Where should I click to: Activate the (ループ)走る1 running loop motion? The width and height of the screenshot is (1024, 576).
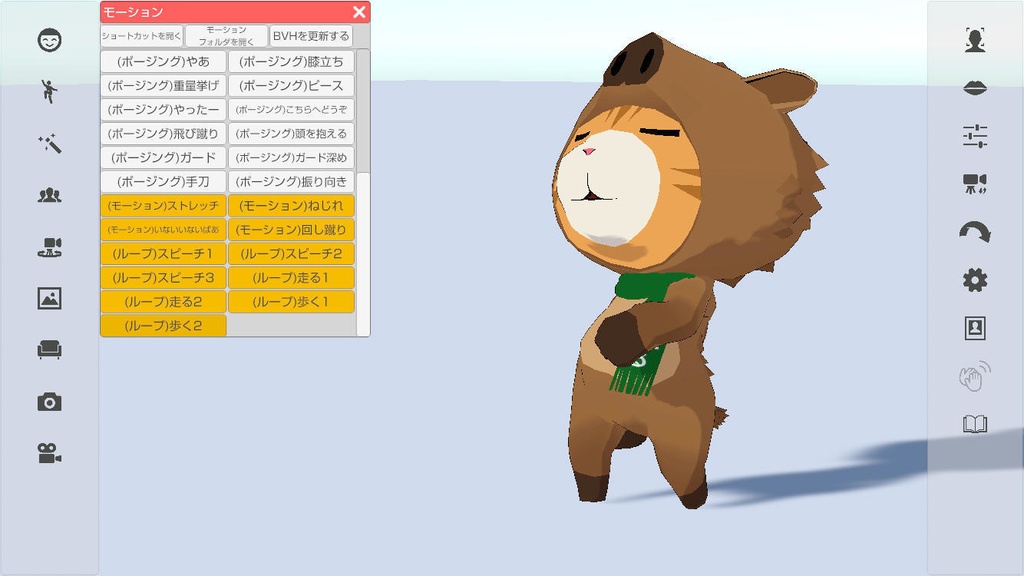click(290, 277)
